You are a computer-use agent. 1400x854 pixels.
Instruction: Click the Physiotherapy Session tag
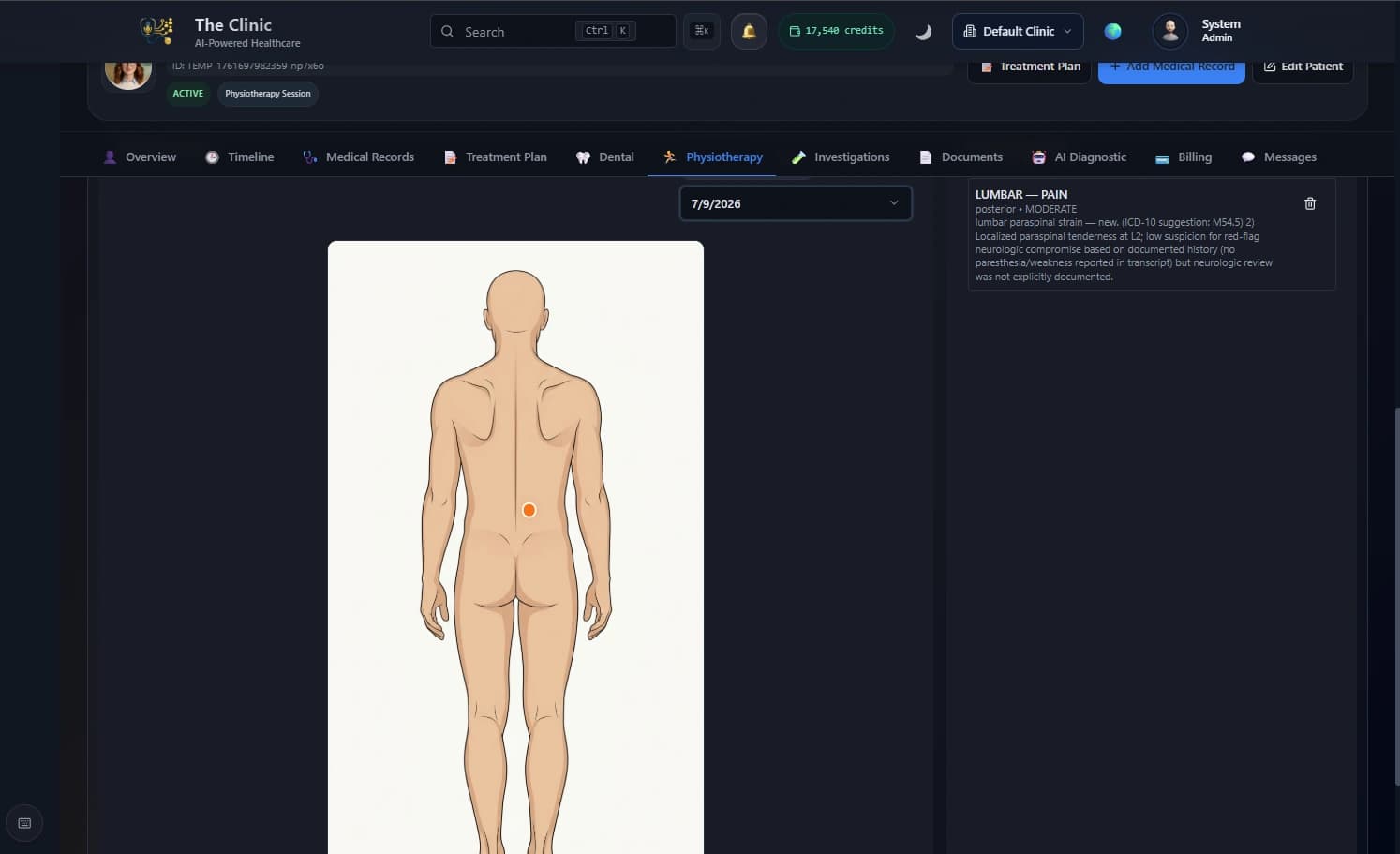[268, 94]
